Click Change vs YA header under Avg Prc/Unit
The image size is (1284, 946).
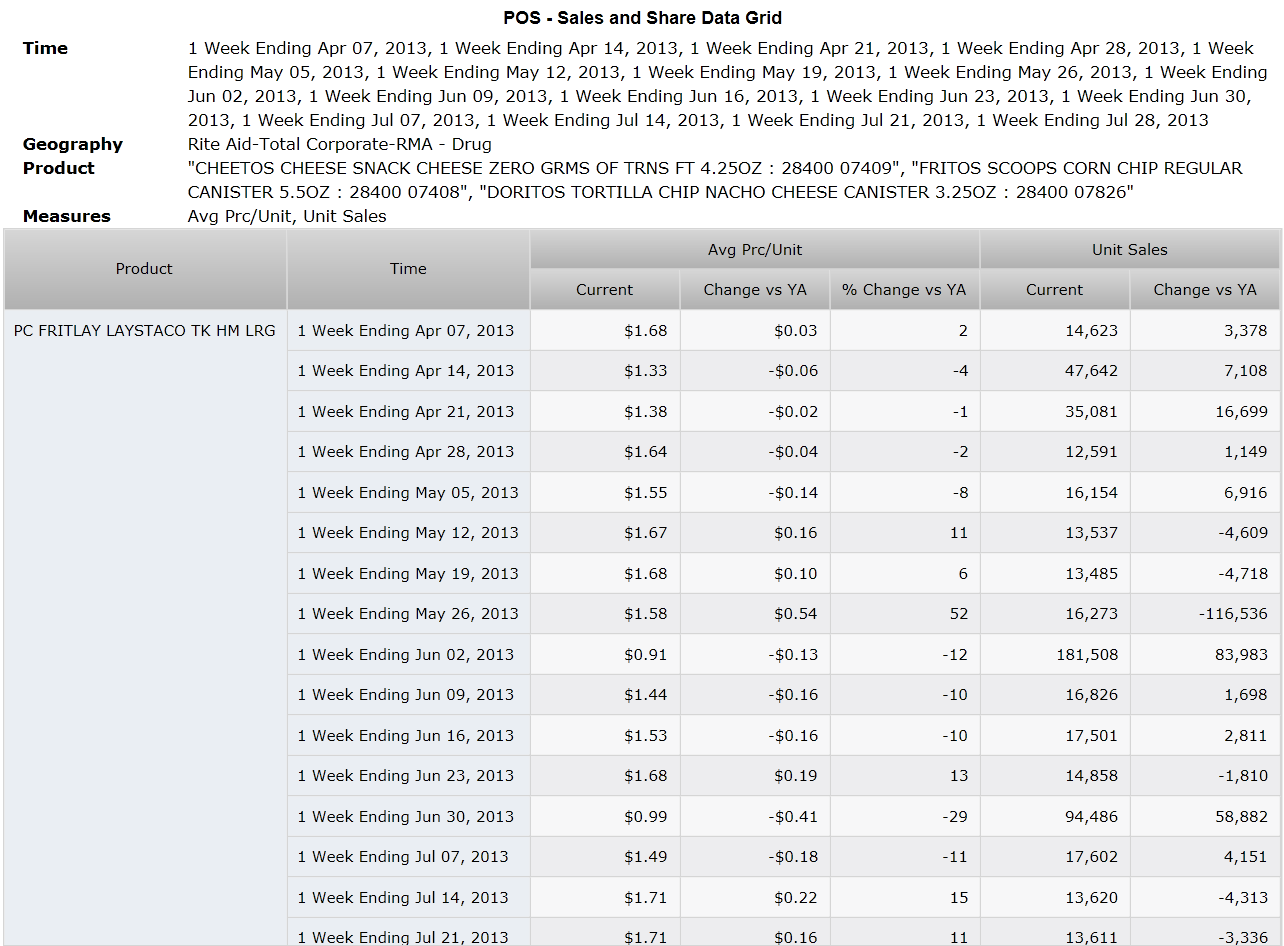755,290
